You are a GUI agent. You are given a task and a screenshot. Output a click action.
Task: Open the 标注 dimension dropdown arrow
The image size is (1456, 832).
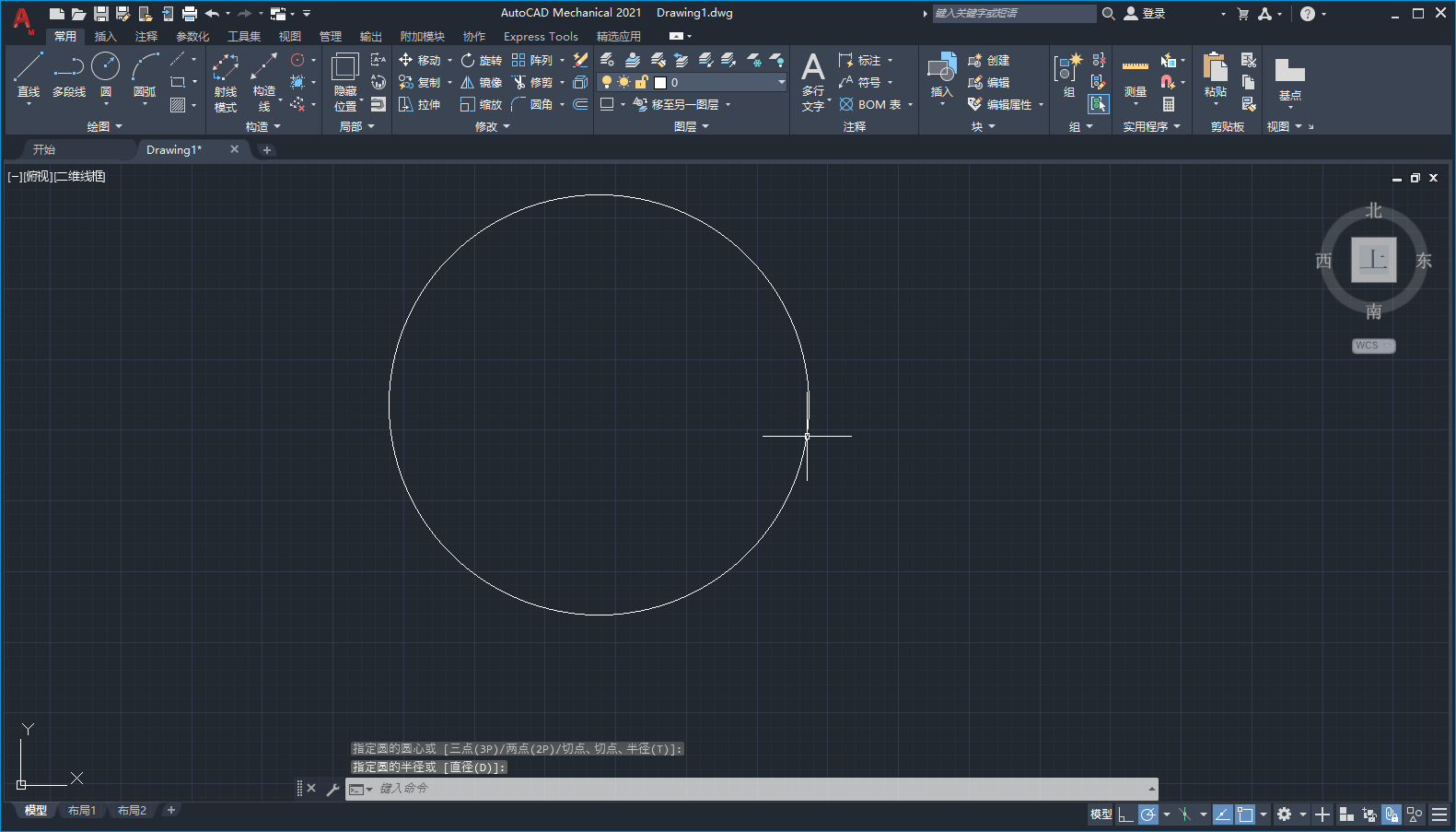pyautogui.click(x=891, y=60)
